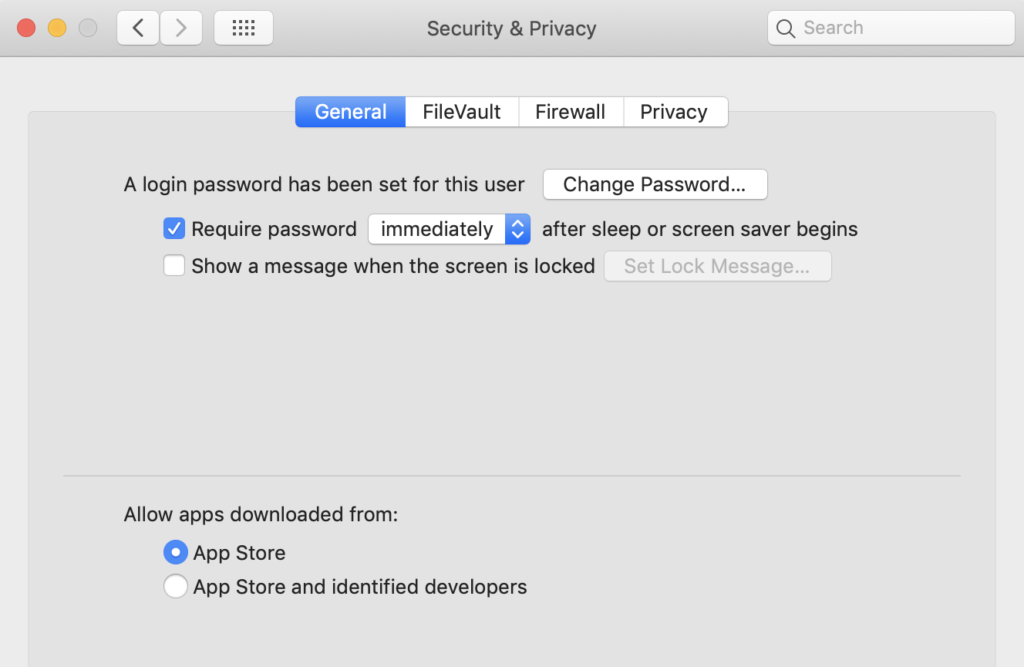
Task: Uncheck the Require password checkbox
Action: [x=174, y=229]
